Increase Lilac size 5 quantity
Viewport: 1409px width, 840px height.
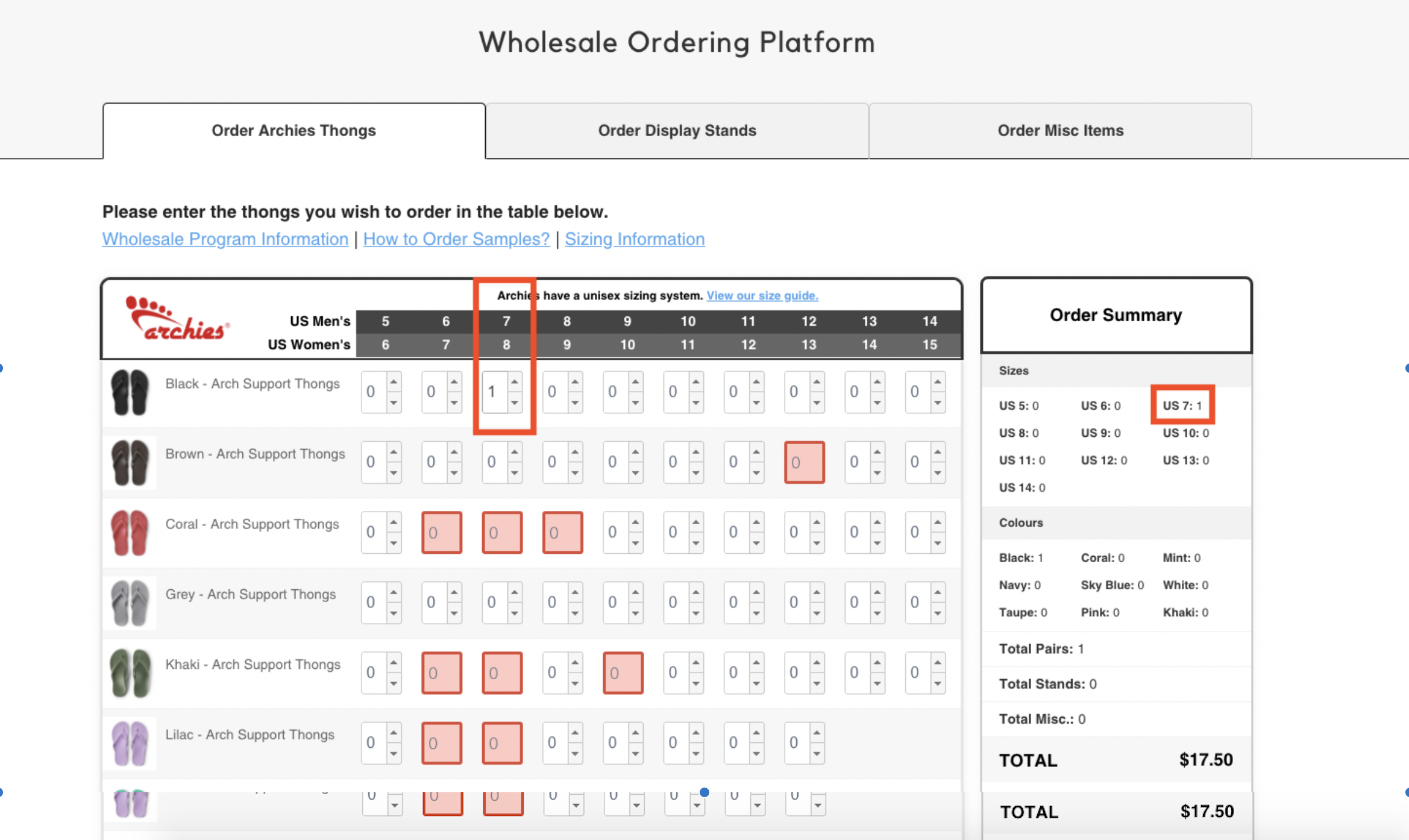[394, 732]
